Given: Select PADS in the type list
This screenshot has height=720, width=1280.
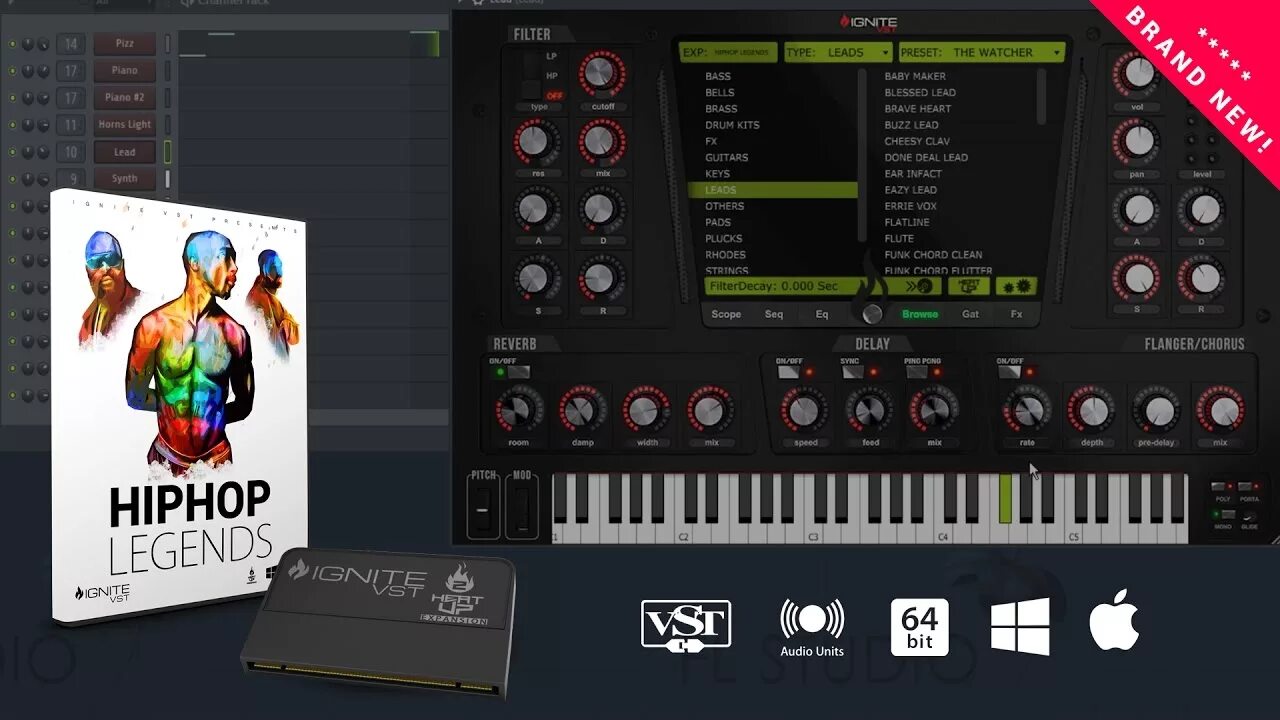Looking at the screenshot, I should 718,222.
